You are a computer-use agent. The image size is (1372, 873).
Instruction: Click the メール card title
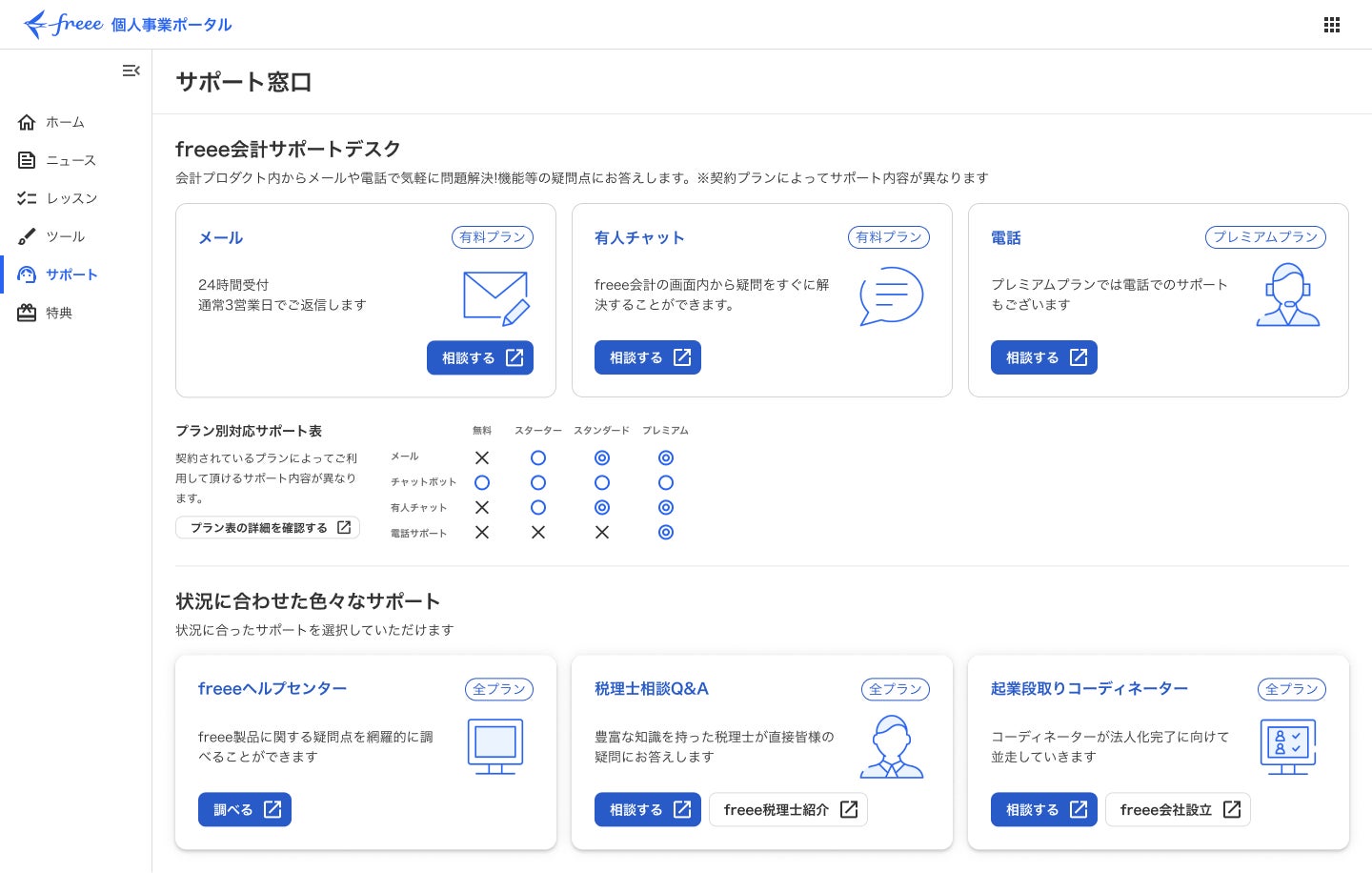(x=221, y=237)
